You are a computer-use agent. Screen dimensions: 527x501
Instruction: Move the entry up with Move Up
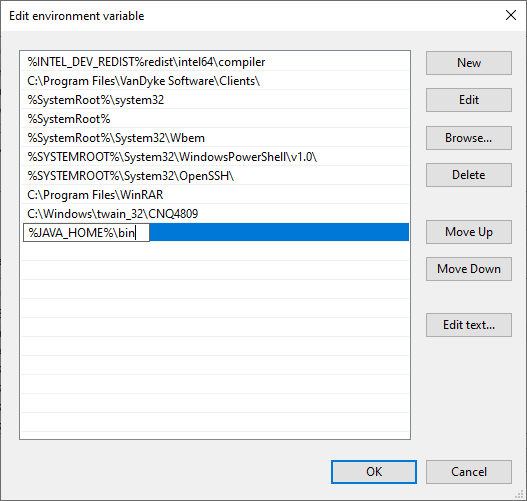pos(469,232)
